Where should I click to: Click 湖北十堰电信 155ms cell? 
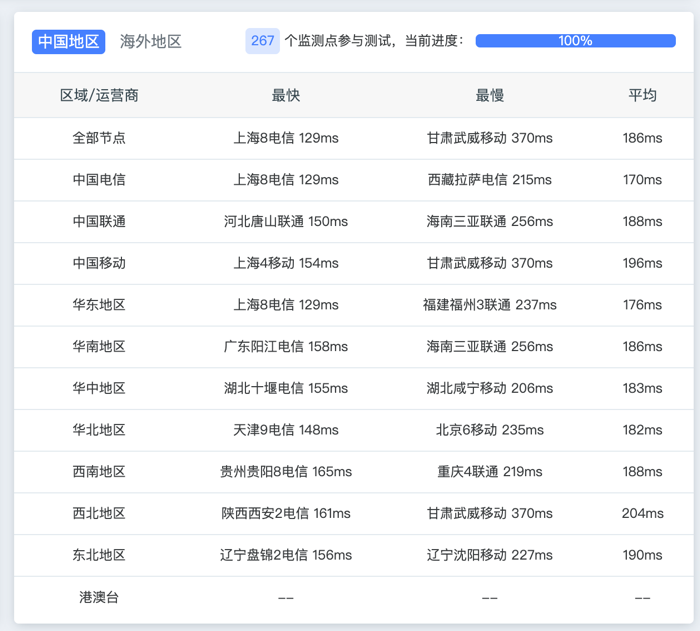286,388
